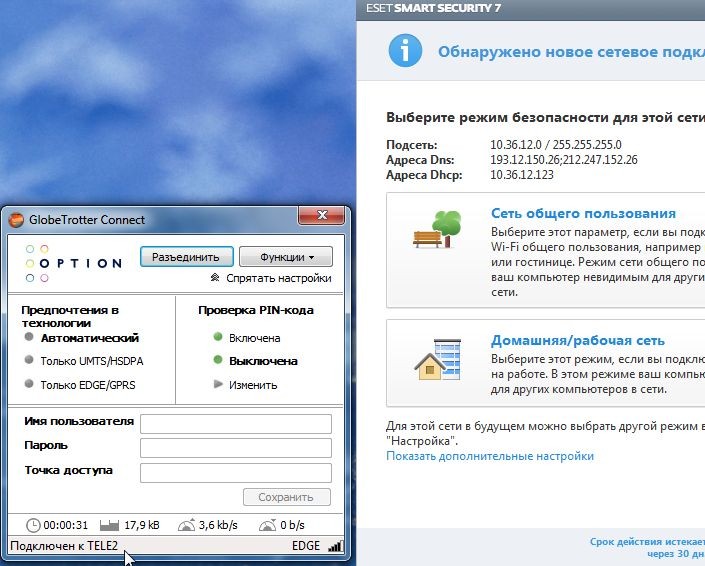The width and height of the screenshot is (705, 566).
Task: Open Показать дополнительные настройки link
Action: (x=490, y=456)
